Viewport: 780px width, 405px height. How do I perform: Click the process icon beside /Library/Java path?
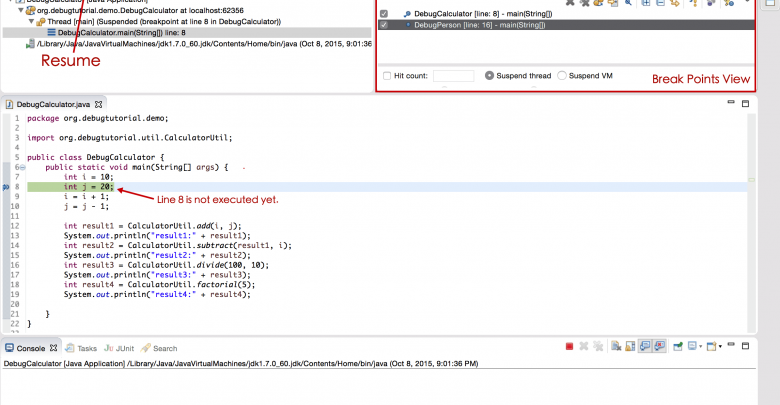click(x=30, y=44)
